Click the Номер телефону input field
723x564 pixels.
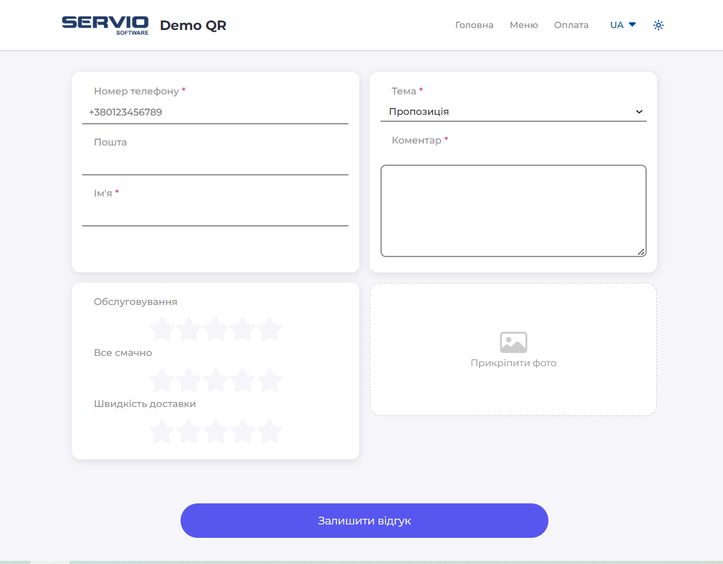(215, 112)
